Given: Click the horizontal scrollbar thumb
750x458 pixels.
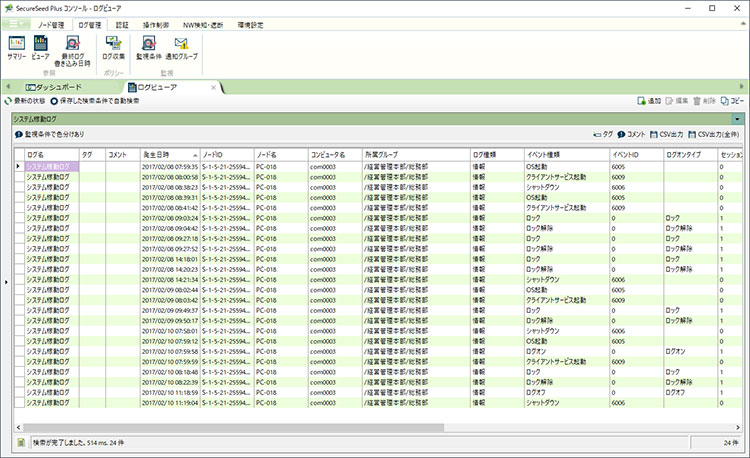Looking at the screenshot, I should click(233, 427).
